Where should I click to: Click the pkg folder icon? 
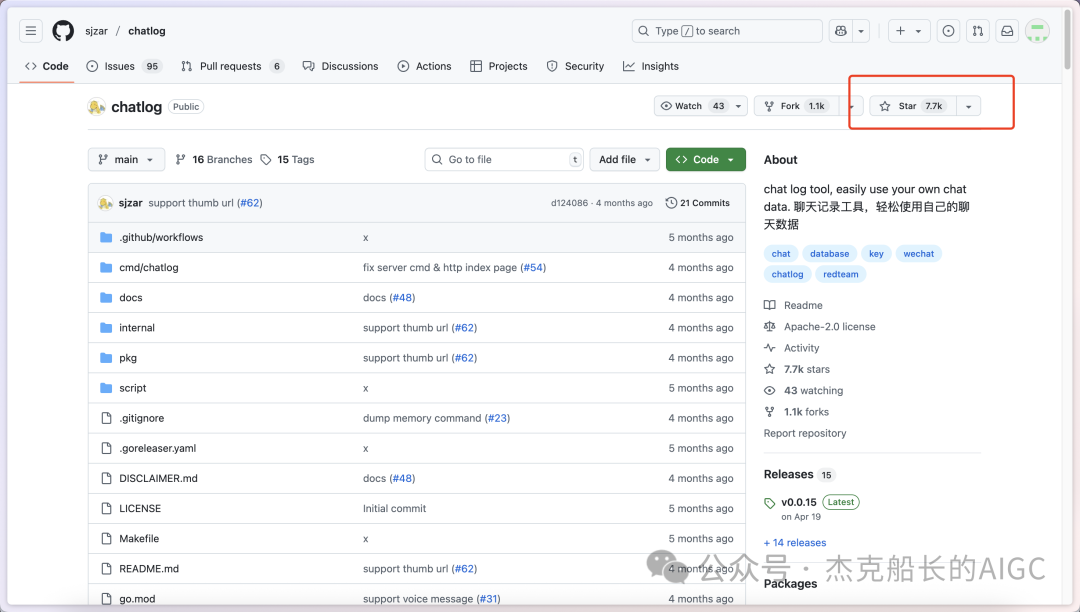[x=106, y=358]
